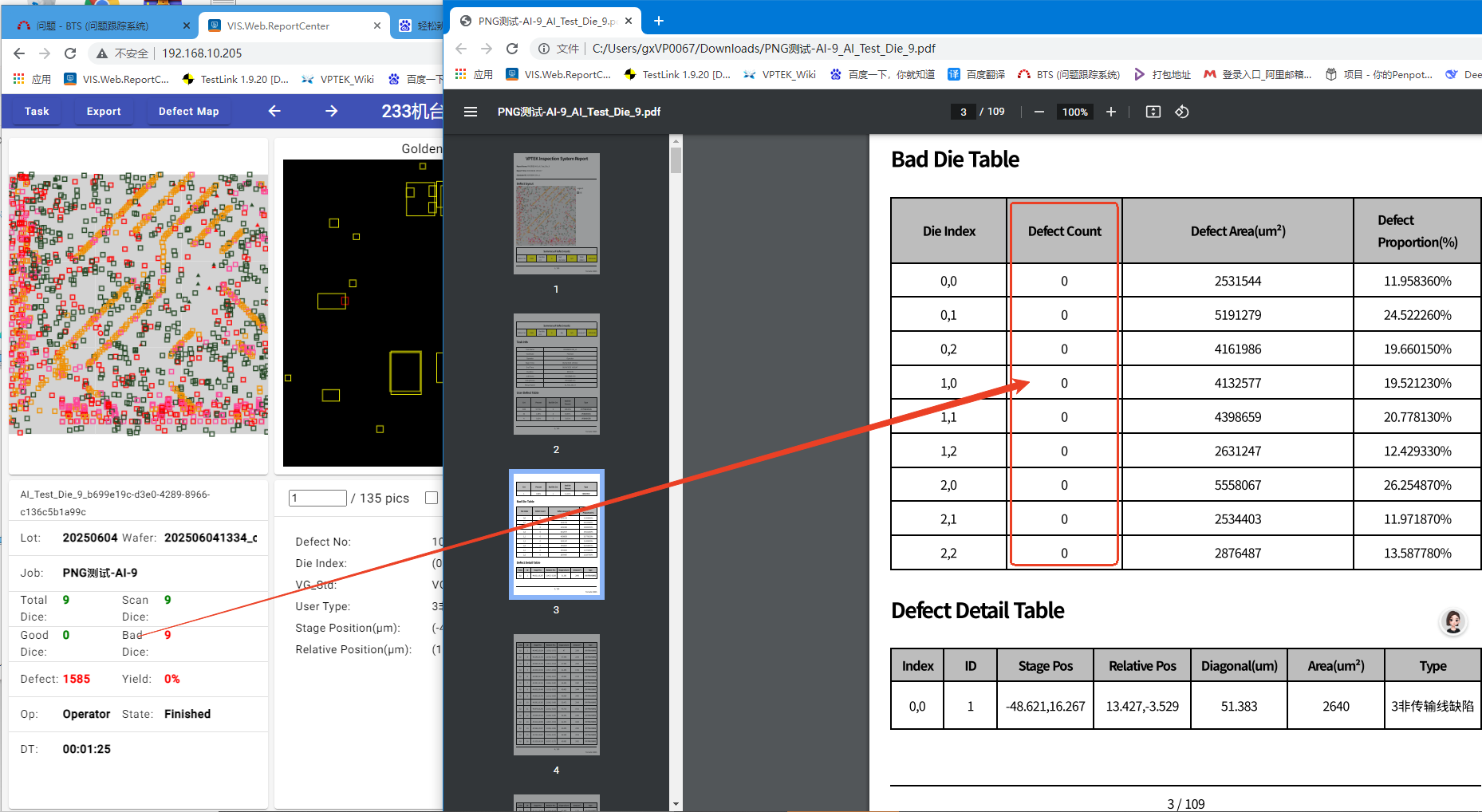The height and width of the screenshot is (812, 1482).
Task: Go back in the PDF browser window
Action: pos(461,49)
